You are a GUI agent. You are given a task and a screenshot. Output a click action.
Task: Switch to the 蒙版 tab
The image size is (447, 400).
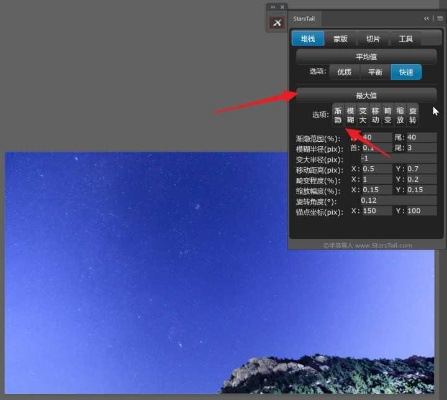340,39
